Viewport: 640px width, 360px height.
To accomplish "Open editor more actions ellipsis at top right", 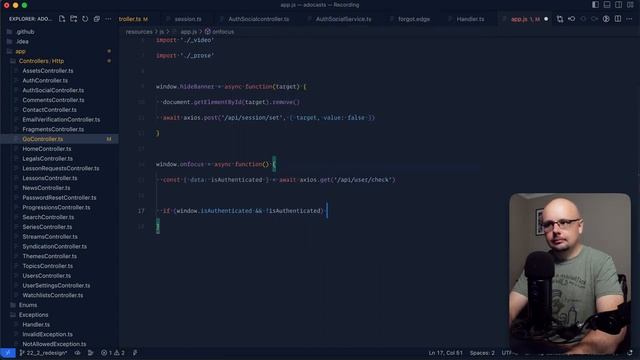I will 629,19.
